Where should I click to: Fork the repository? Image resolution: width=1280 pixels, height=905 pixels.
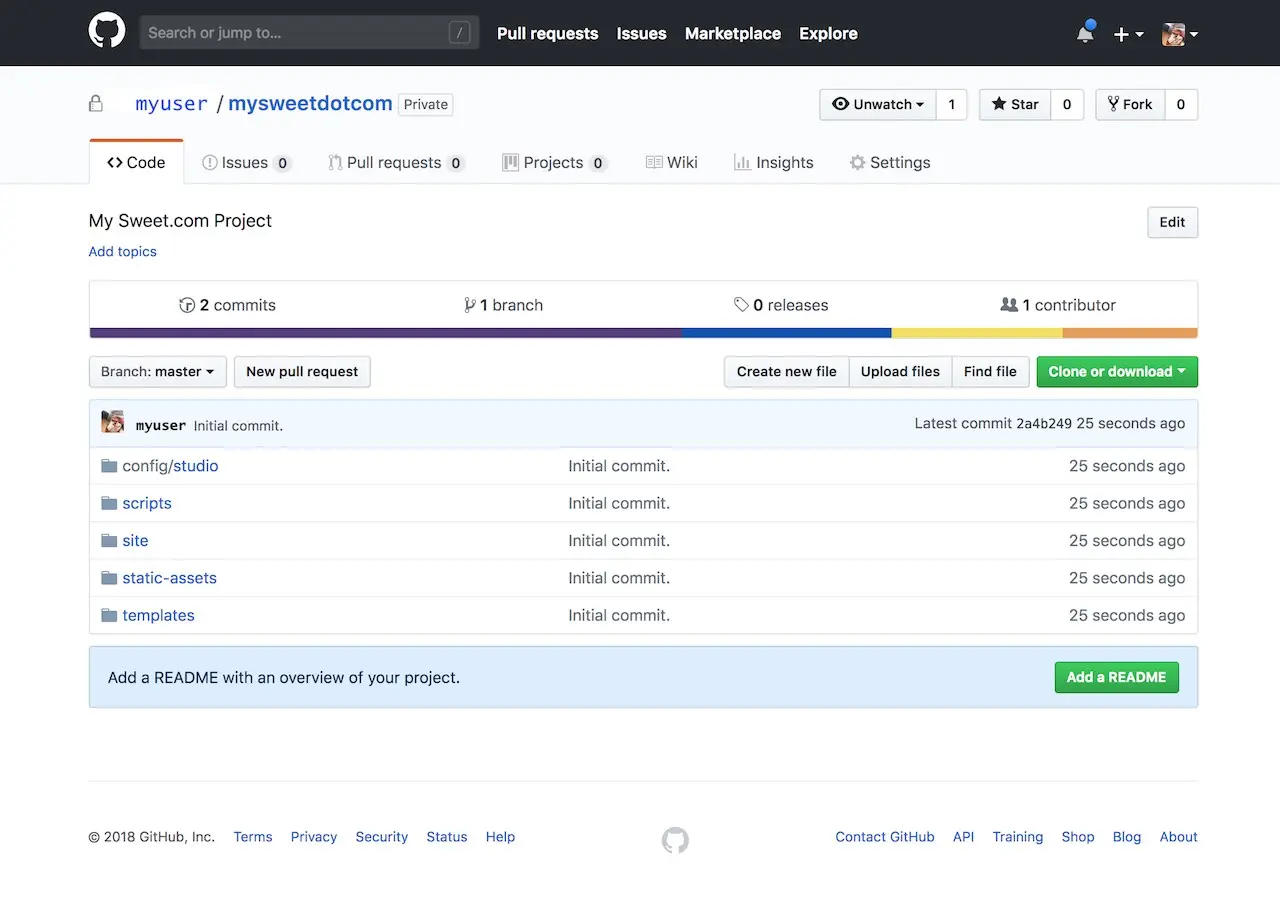point(1130,104)
